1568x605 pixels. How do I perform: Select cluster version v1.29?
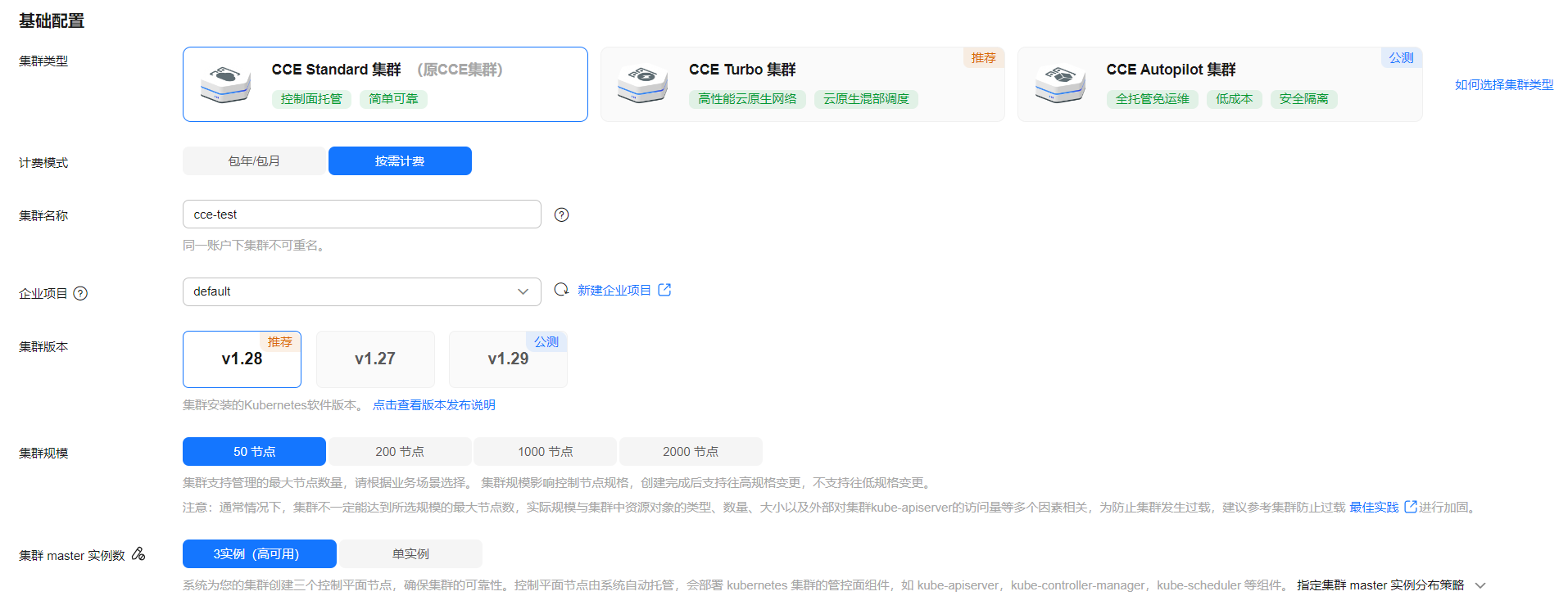click(508, 359)
